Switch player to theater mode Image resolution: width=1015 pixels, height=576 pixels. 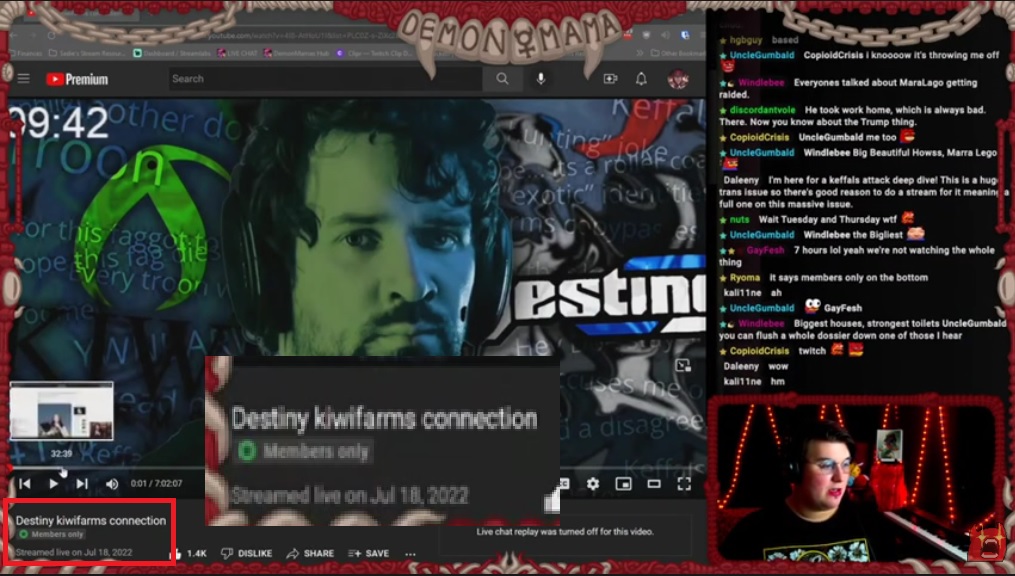coord(654,483)
